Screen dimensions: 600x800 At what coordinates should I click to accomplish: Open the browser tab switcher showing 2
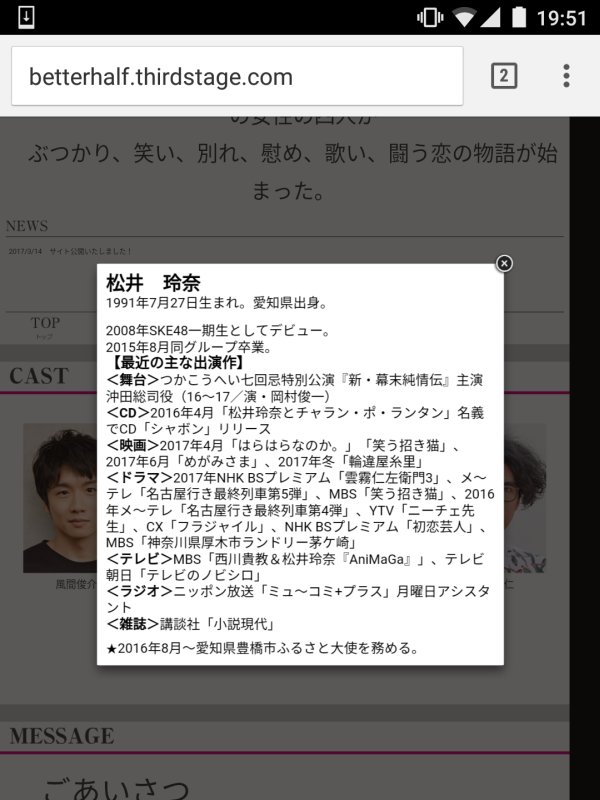504,76
